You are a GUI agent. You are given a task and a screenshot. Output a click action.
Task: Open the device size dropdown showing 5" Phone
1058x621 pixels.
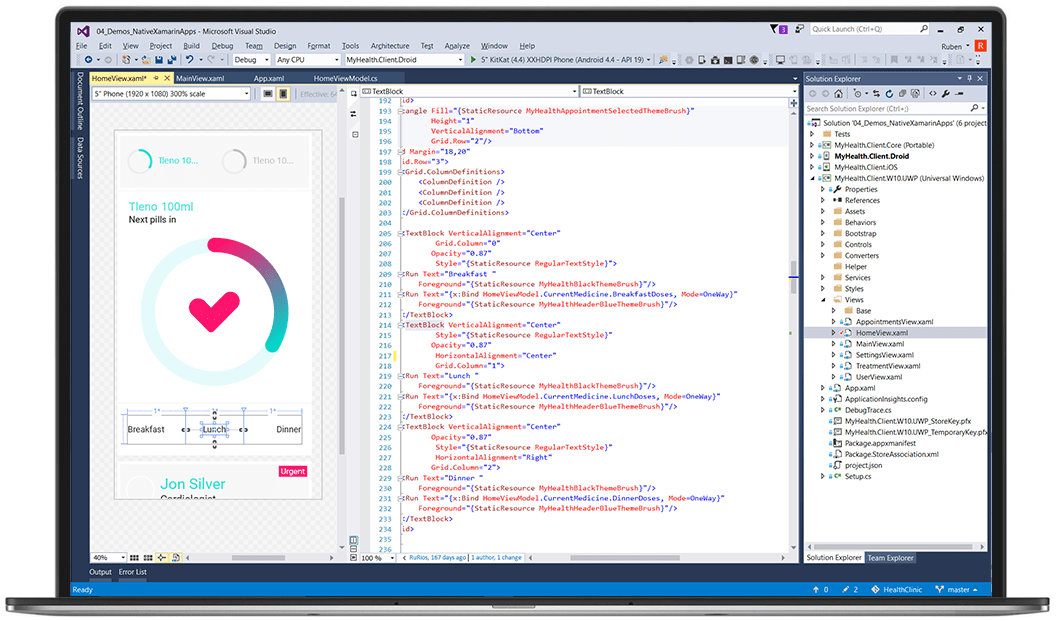(x=170, y=94)
